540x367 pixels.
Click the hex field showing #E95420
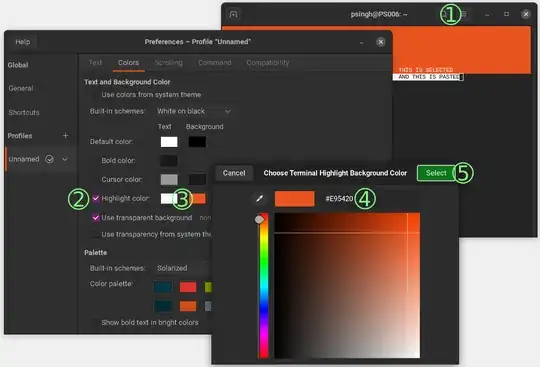click(x=339, y=199)
